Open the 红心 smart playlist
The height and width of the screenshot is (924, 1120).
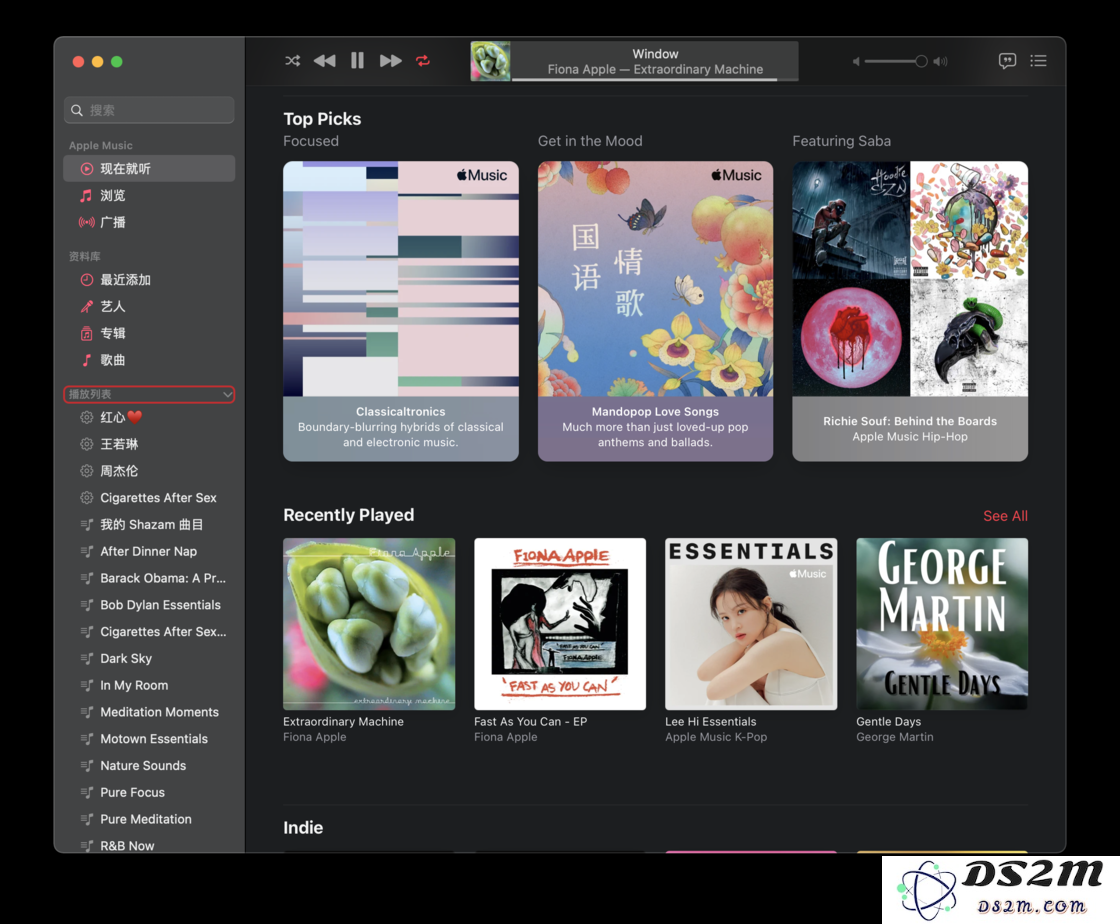click(149, 417)
